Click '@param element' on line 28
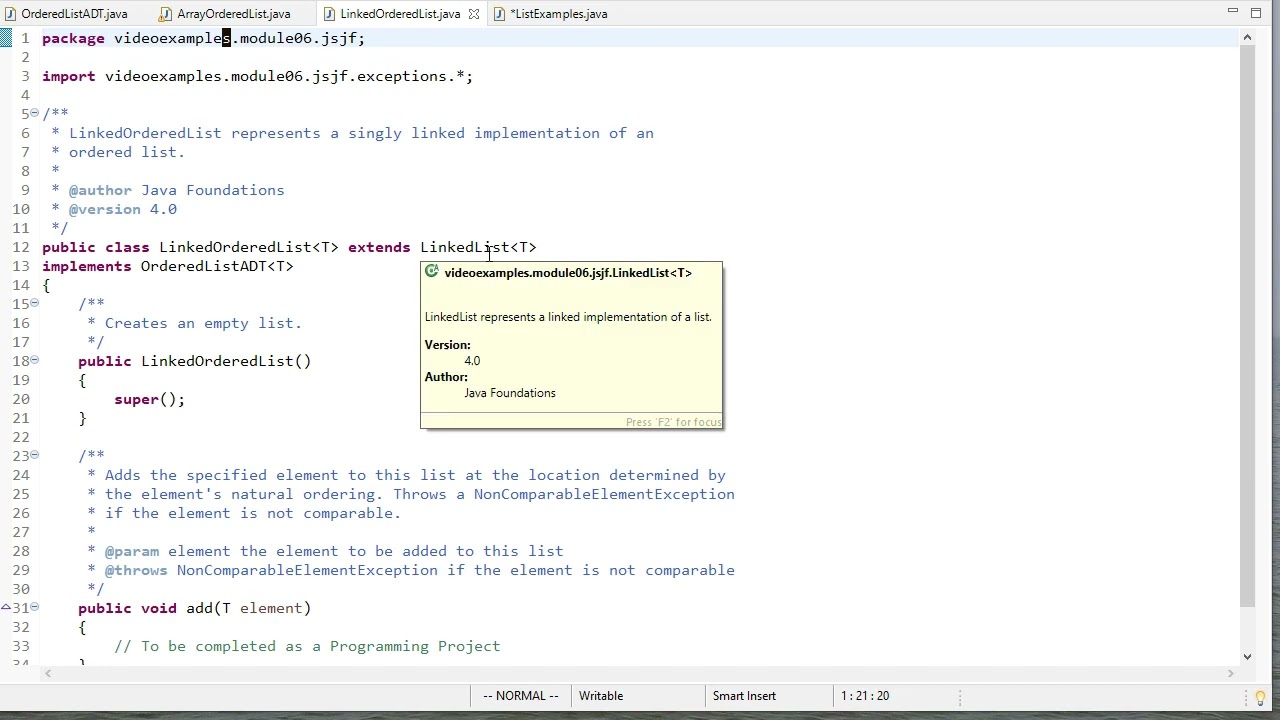 tap(168, 551)
